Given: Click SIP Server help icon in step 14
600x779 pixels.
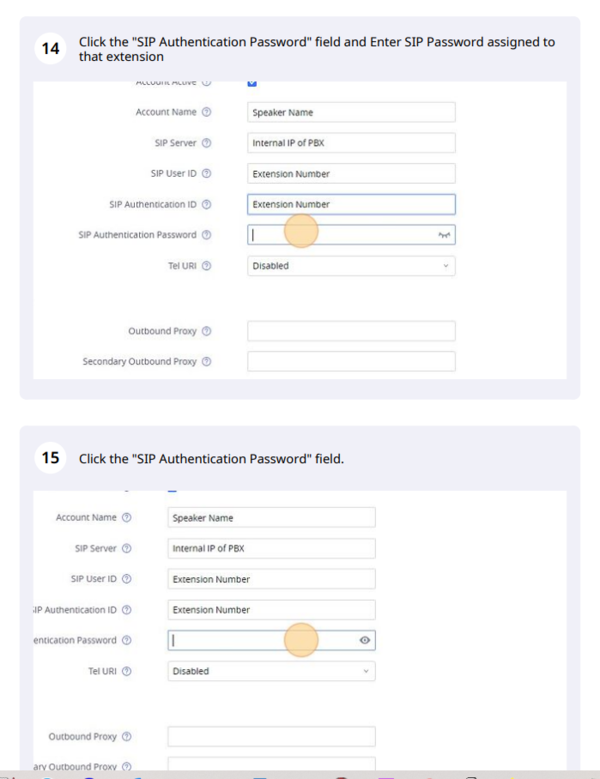Looking at the screenshot, I should (x=207, y=143).
